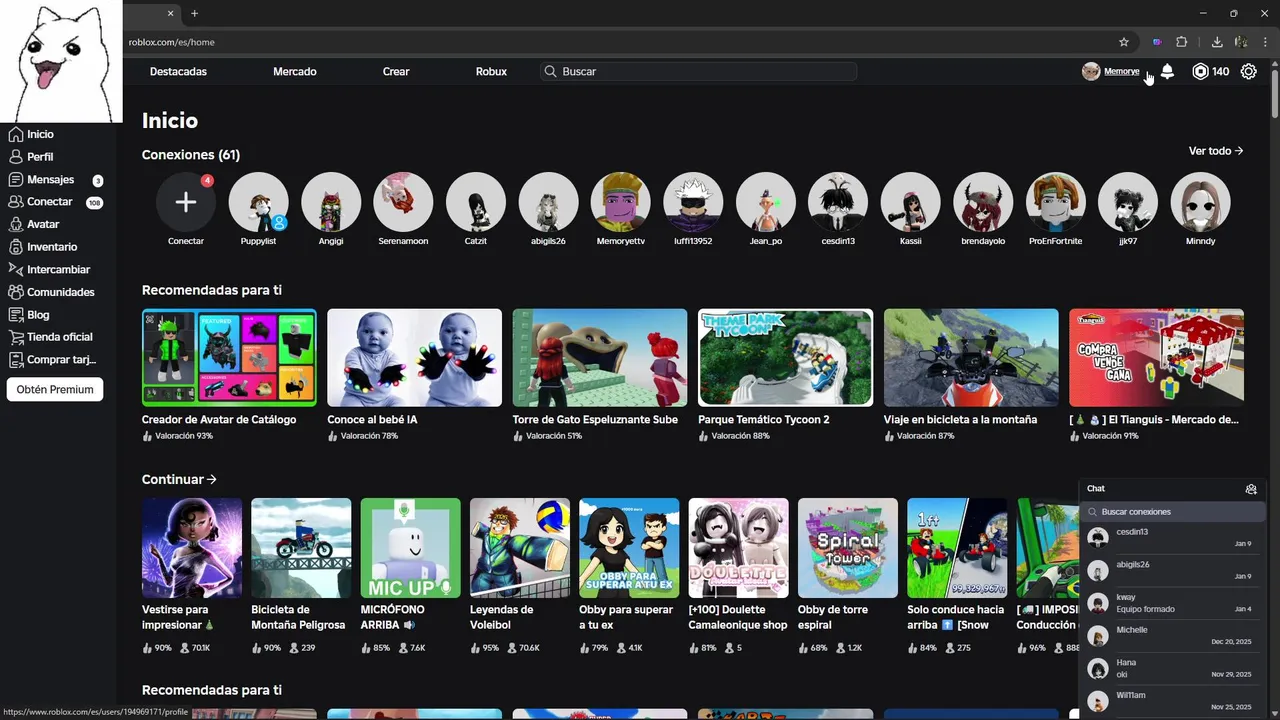Open Angigi's connection avatar
Screen dimensions: 1280x720
331,202
